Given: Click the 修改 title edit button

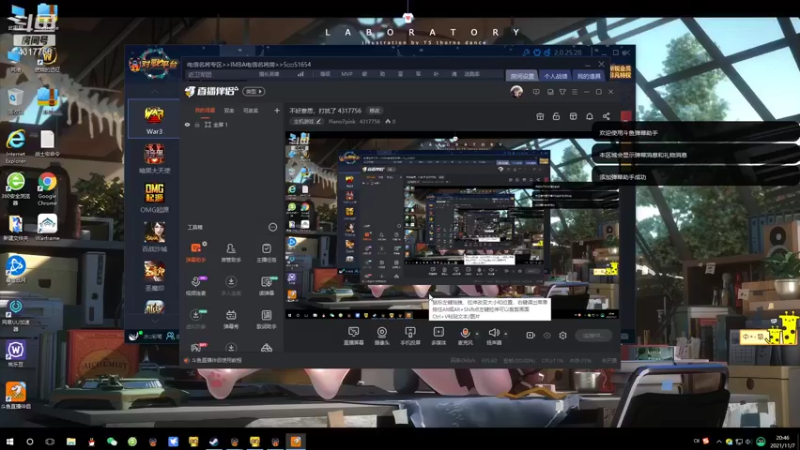Looking at the screenshot, I should coord(374,110).
